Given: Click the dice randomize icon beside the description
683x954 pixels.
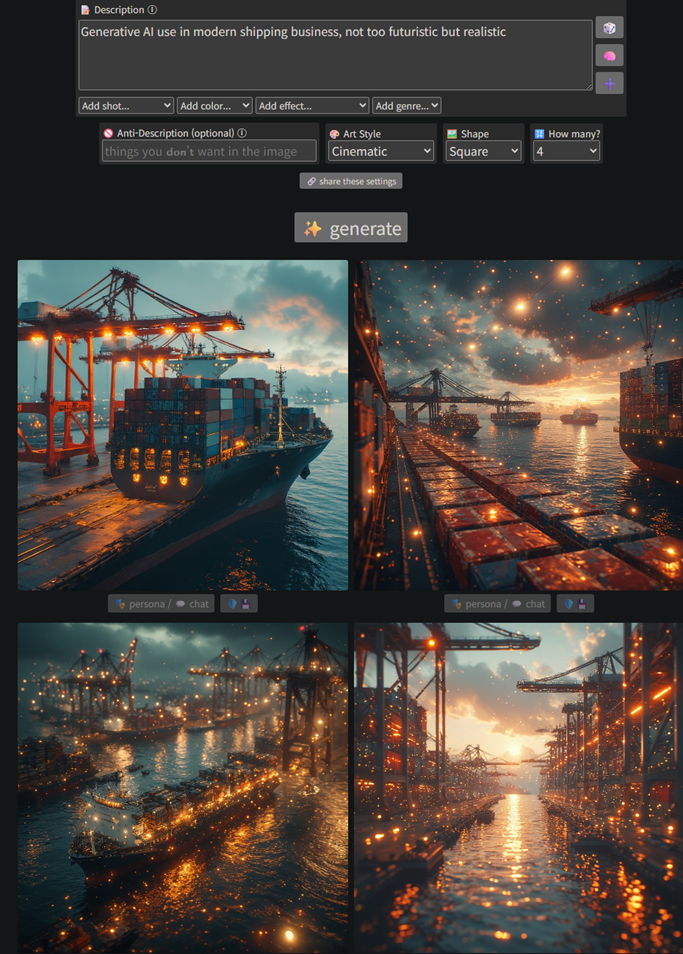Looking at the screenshot, I should [609, 28].
